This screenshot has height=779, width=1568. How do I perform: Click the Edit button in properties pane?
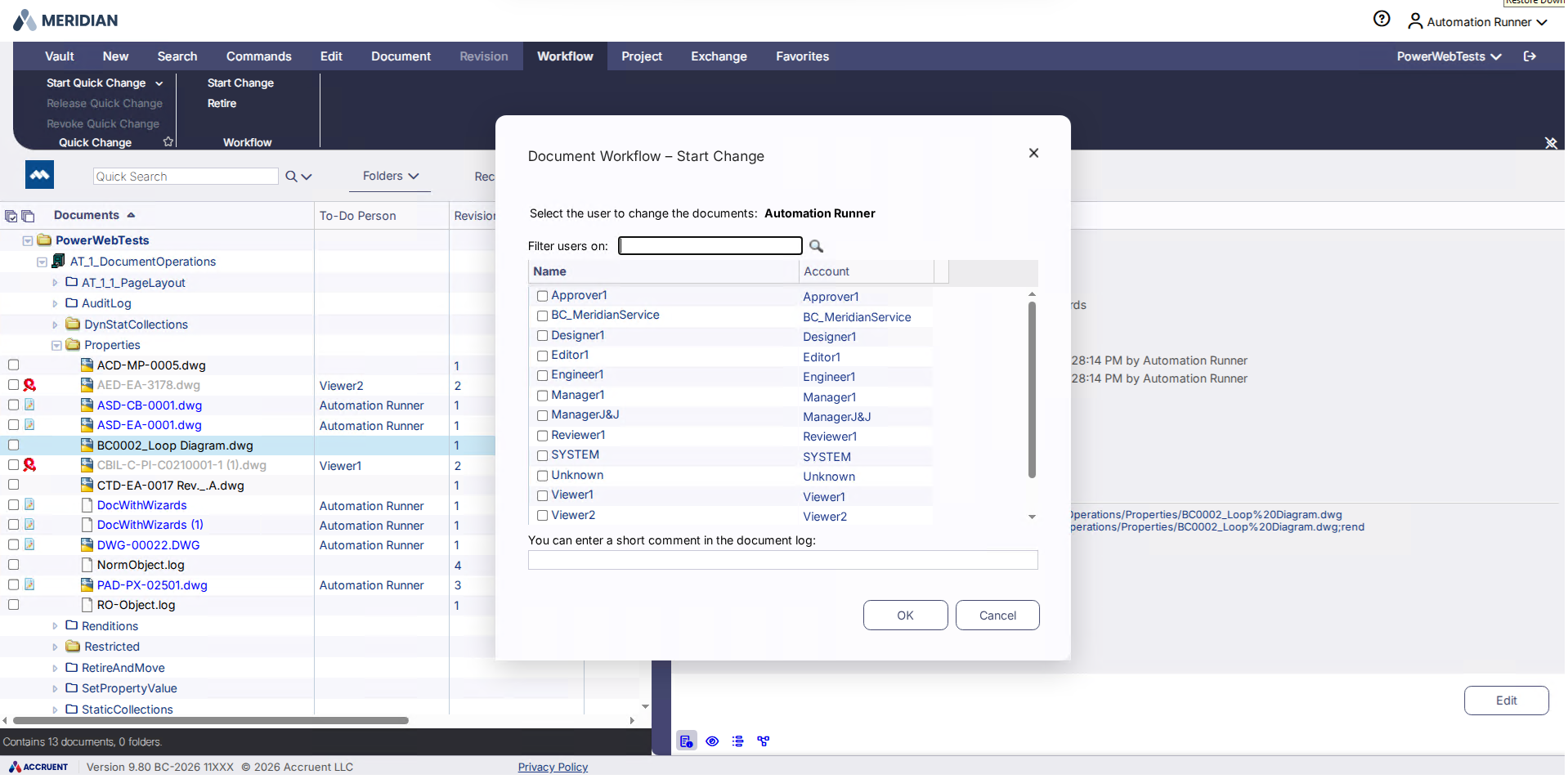[x=1506, y=701]
